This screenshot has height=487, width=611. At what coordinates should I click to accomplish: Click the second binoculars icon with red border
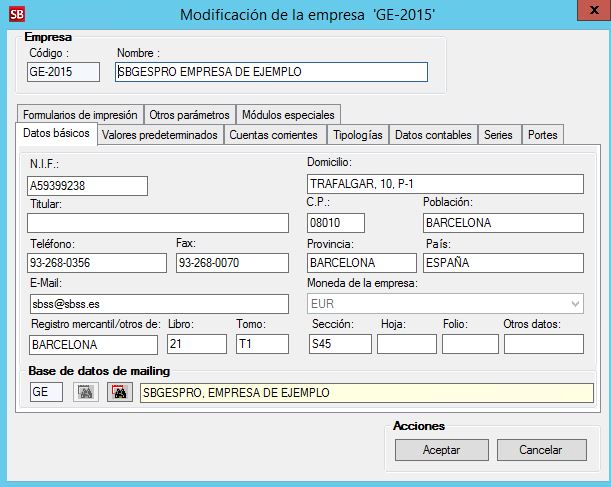(x=120, y=392)
